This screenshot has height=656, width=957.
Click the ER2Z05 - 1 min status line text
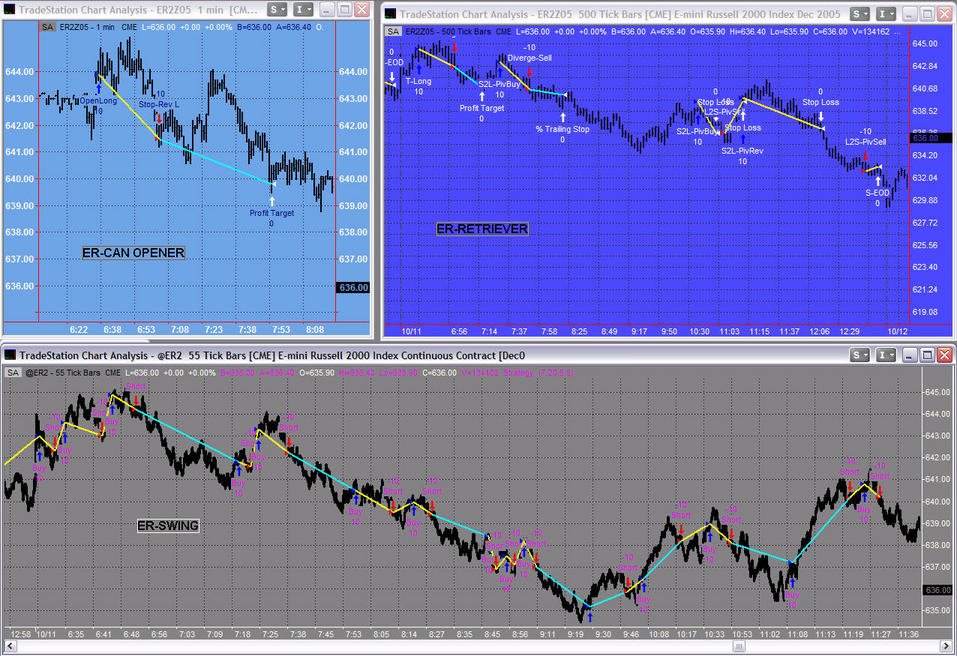(87, 27)
